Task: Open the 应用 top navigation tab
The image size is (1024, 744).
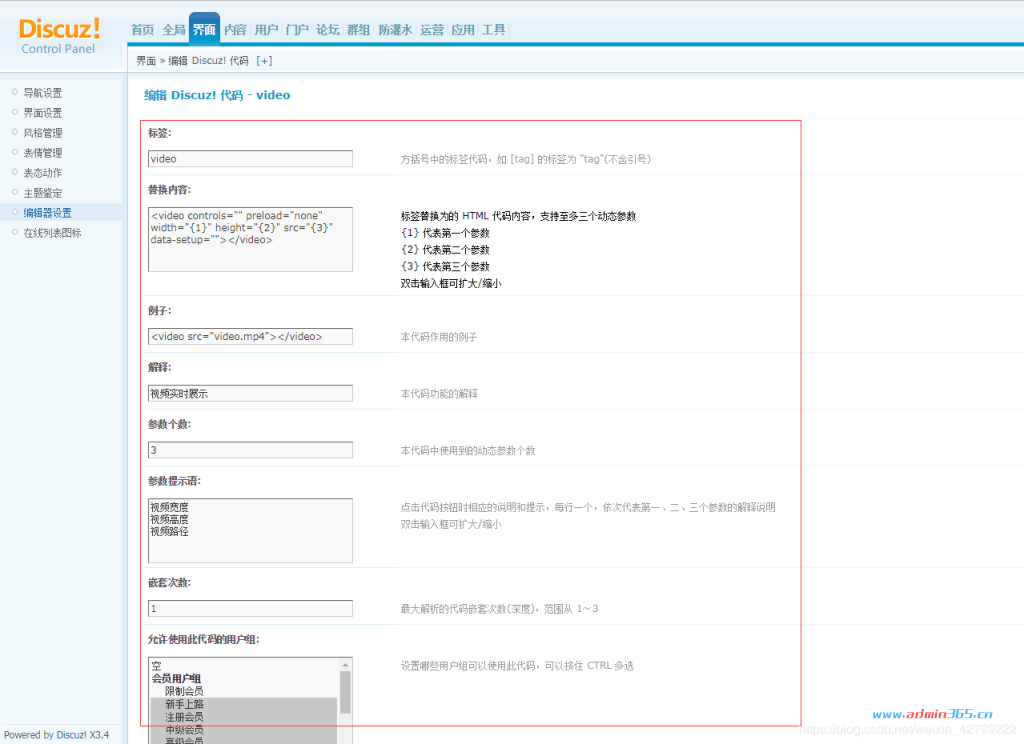Action: (x=462, y=29)
